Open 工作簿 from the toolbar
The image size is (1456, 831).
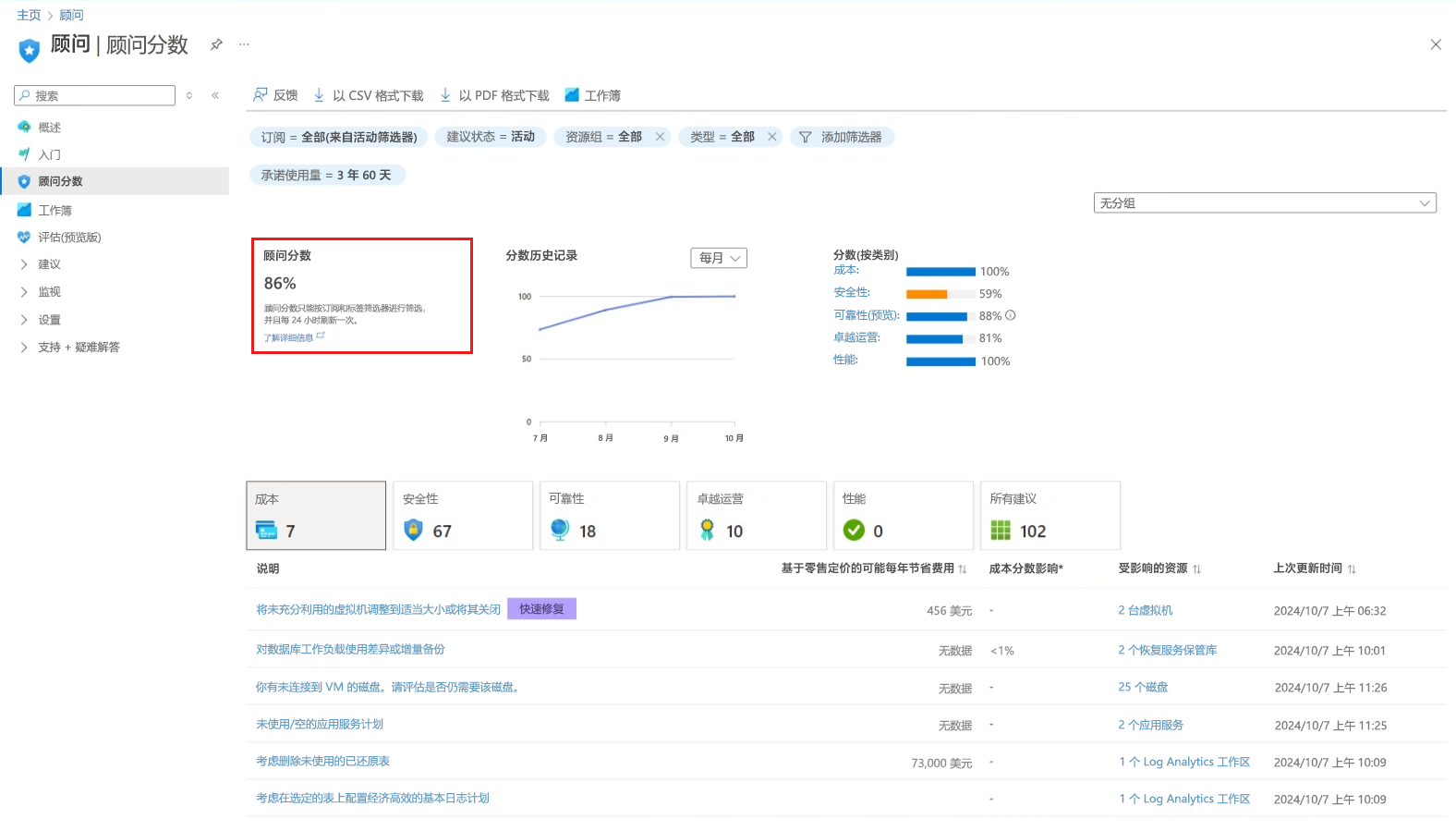(592, 95)
